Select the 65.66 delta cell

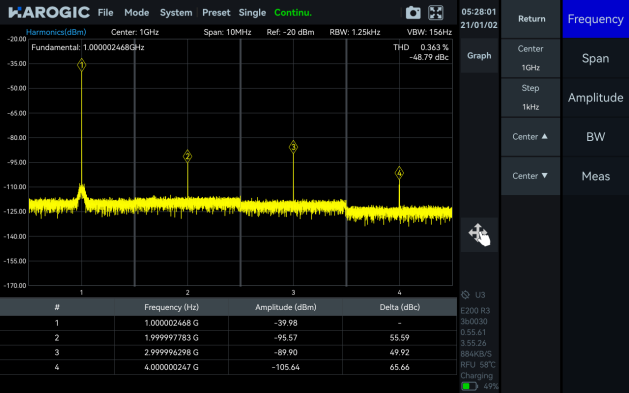pos(400,367)
